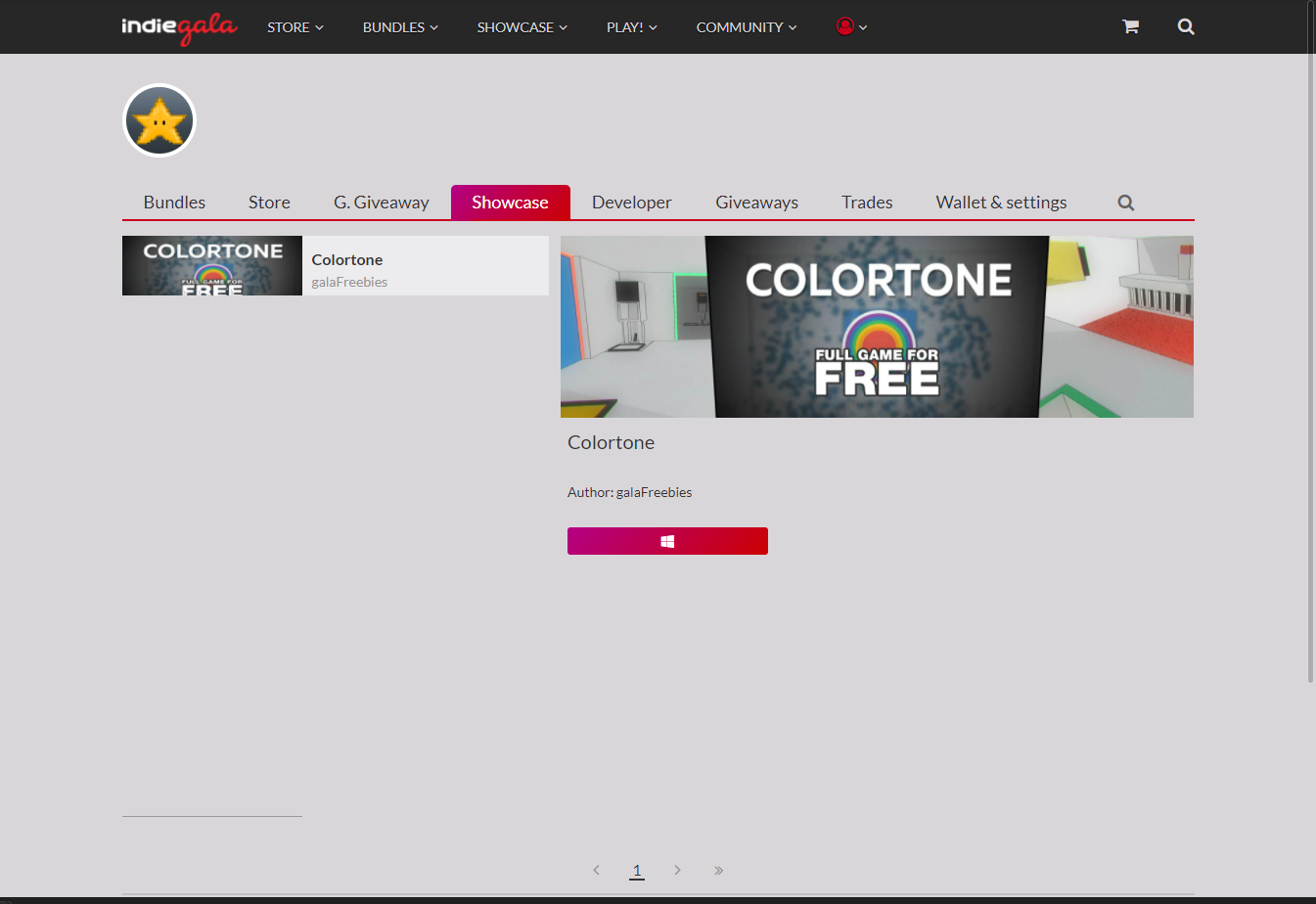This screenshot has width=1316, height=904.
Task: Go to previous page arrow in pagination
Action: [x=596, y=870]
